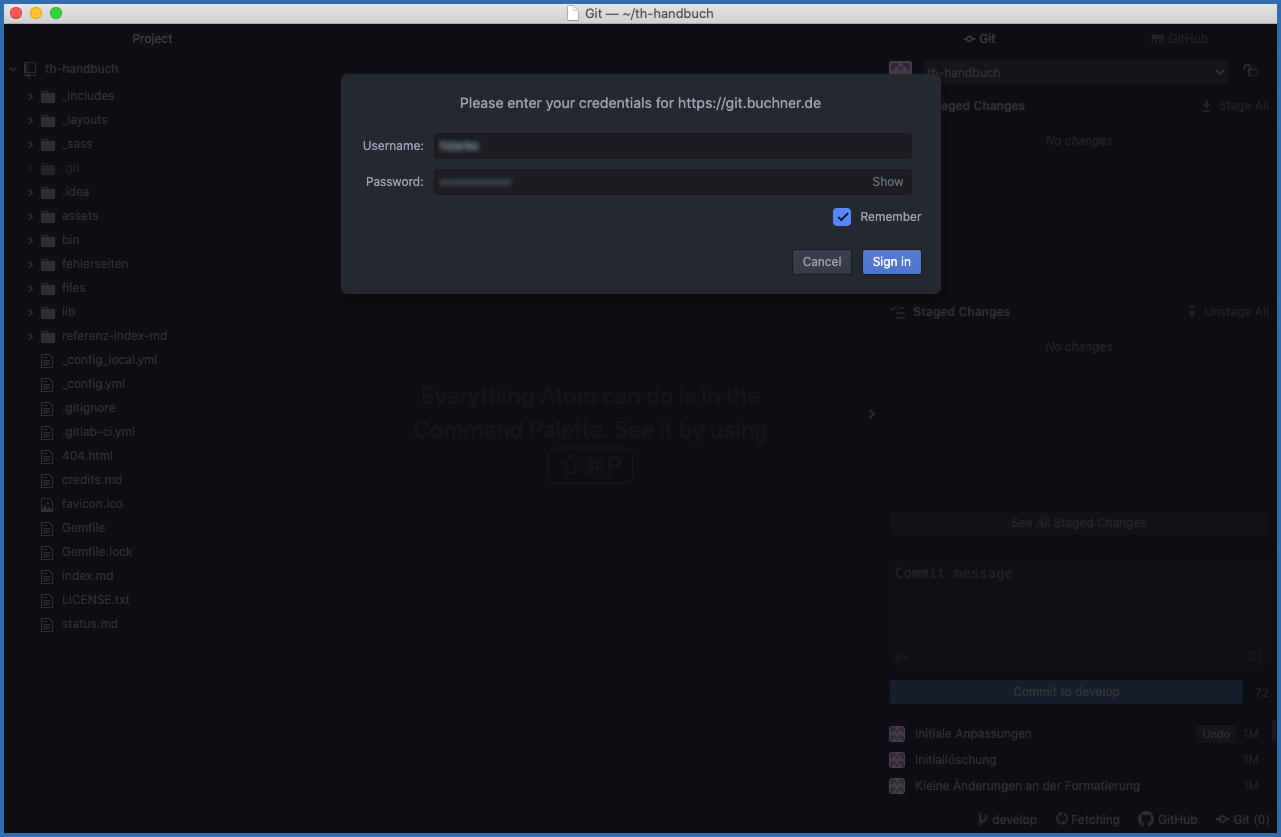
Task: Uncheck the Remember checkbox
Action: tap(842, 217)
